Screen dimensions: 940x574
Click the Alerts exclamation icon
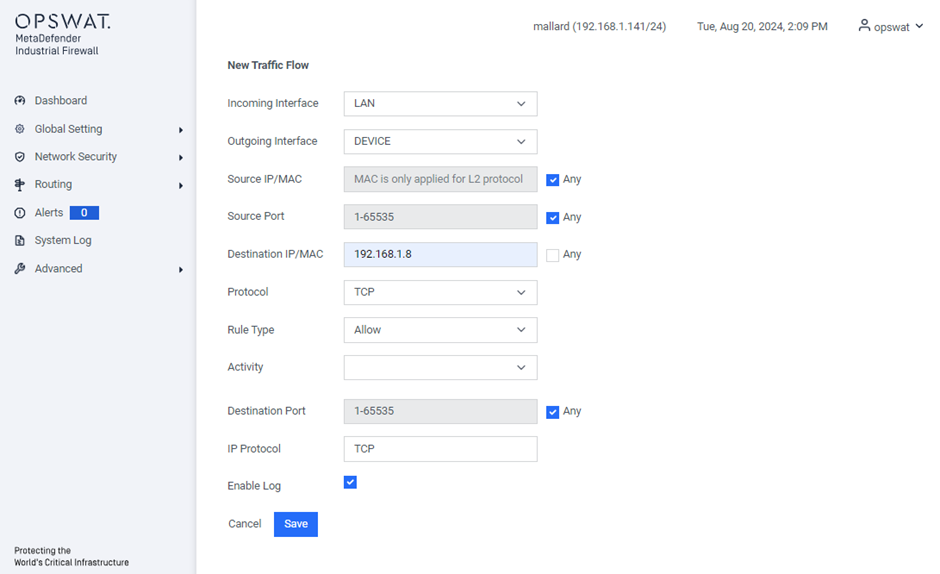(20, 213)
